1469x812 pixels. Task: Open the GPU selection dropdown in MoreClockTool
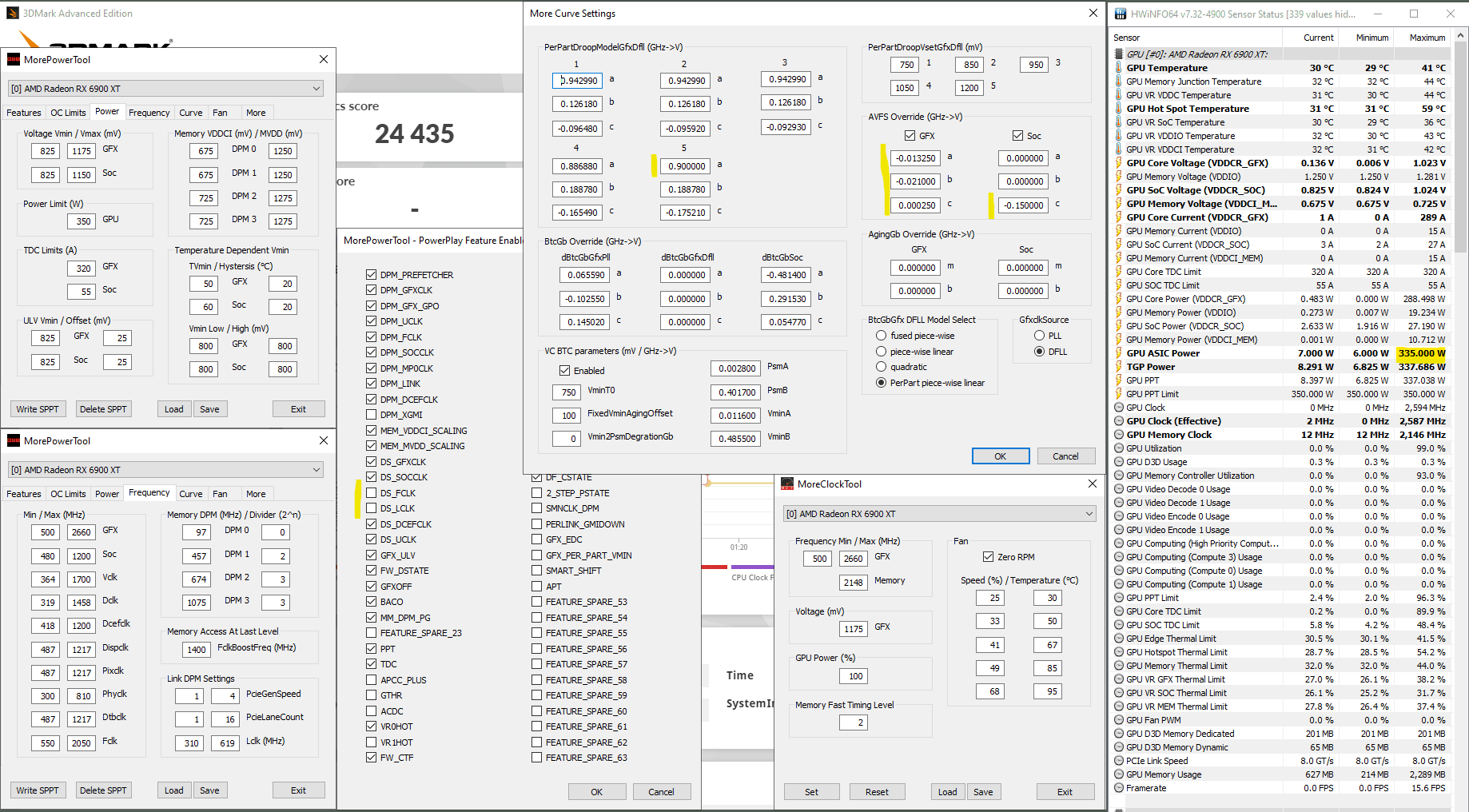click(939, 514)
